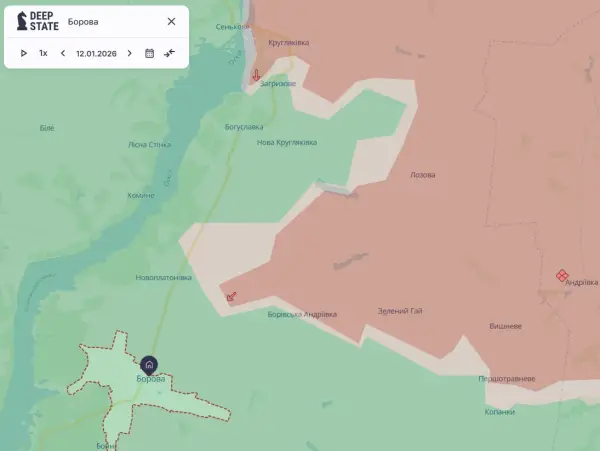The image size is (600, 451).
Task: Click red arrow marker near Загризове
Action: (256, 74)
